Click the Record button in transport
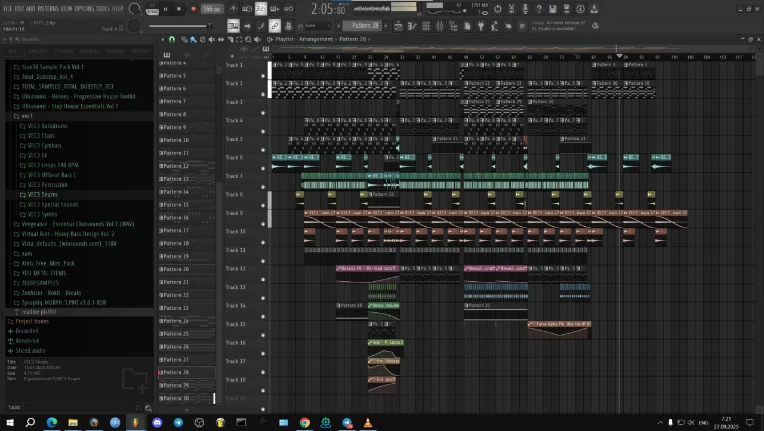The image size is (764, 431). [x=193, y=8]
